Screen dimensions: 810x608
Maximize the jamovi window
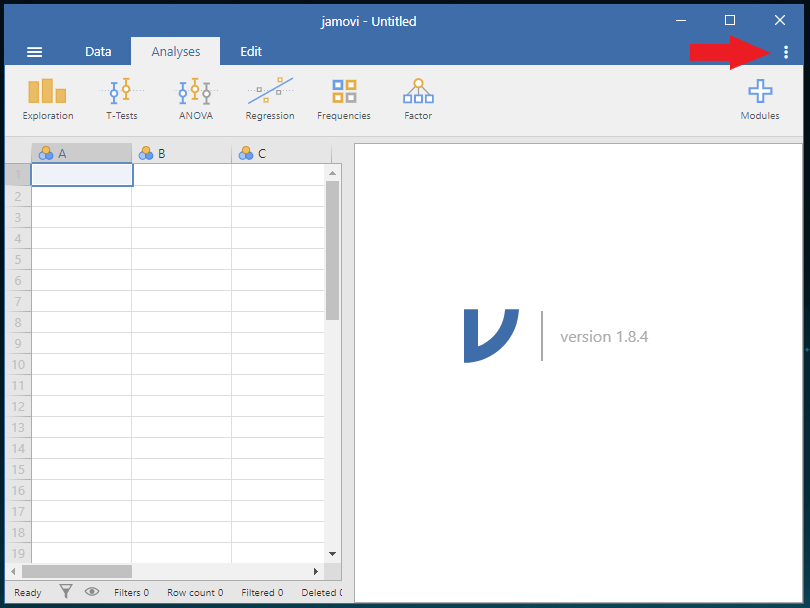pyautogui.click(x=729, y=20)
